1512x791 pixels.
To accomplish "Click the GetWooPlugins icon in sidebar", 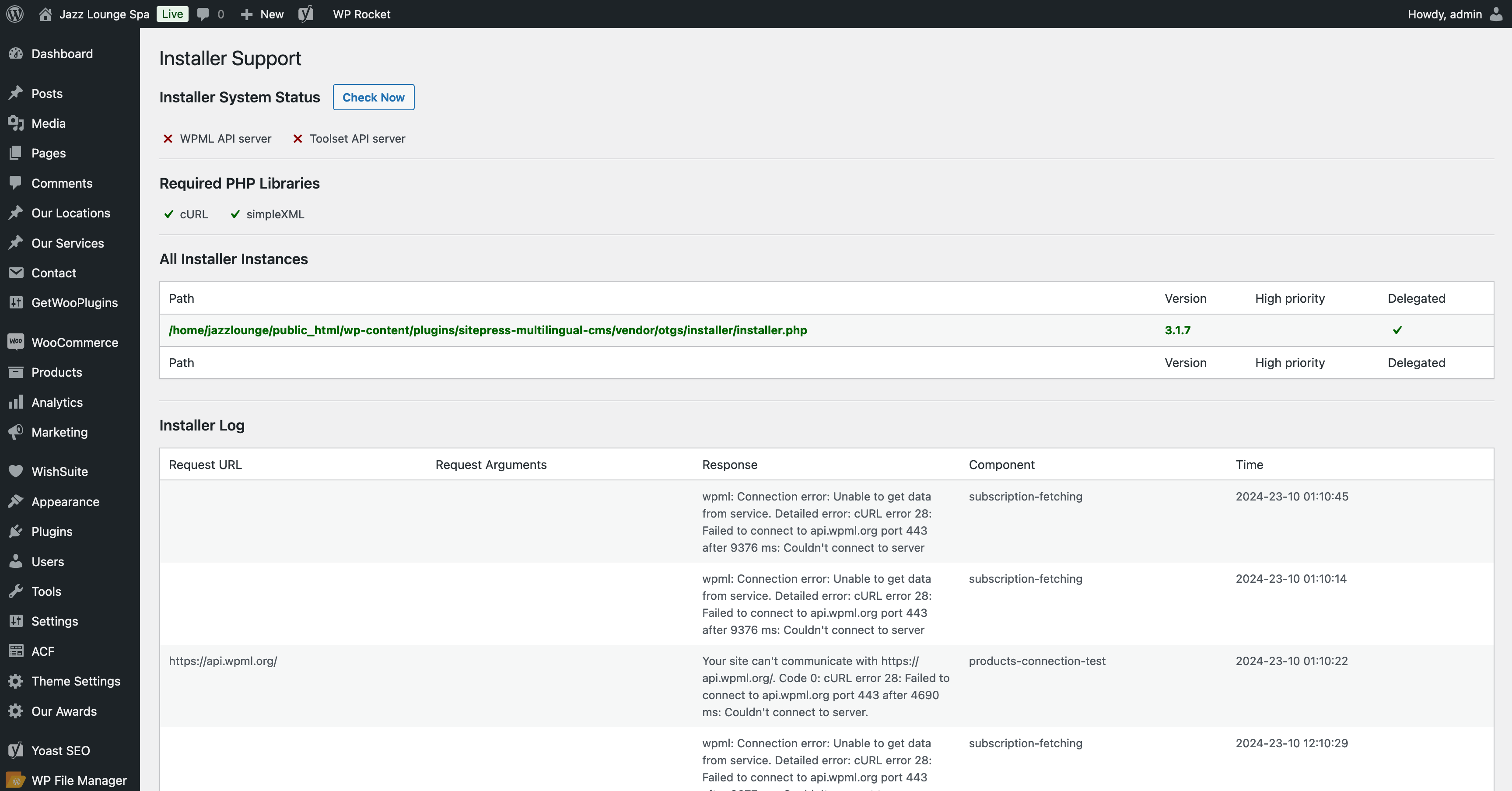I will pyautogui.click(x=16, y=303).
